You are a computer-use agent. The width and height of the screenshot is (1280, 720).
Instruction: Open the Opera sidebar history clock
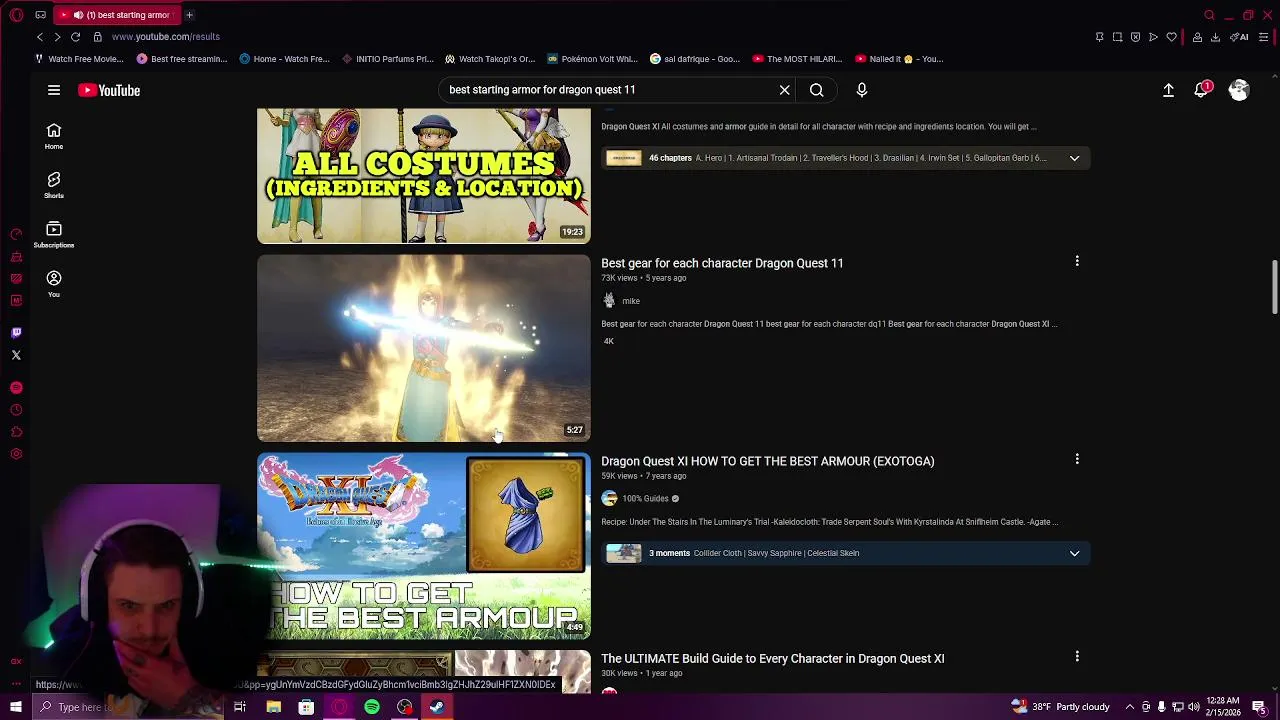[16, 410]
